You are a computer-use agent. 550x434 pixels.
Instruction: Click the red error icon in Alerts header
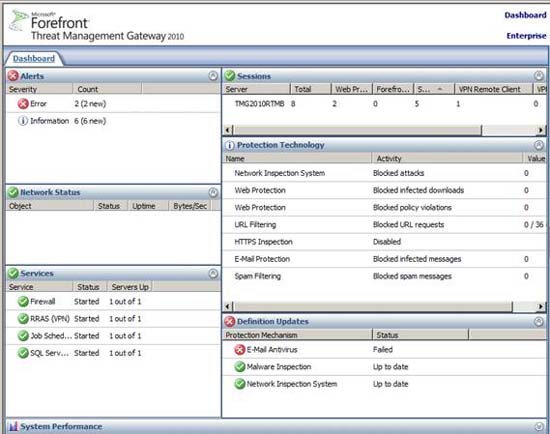pos(13,76)
